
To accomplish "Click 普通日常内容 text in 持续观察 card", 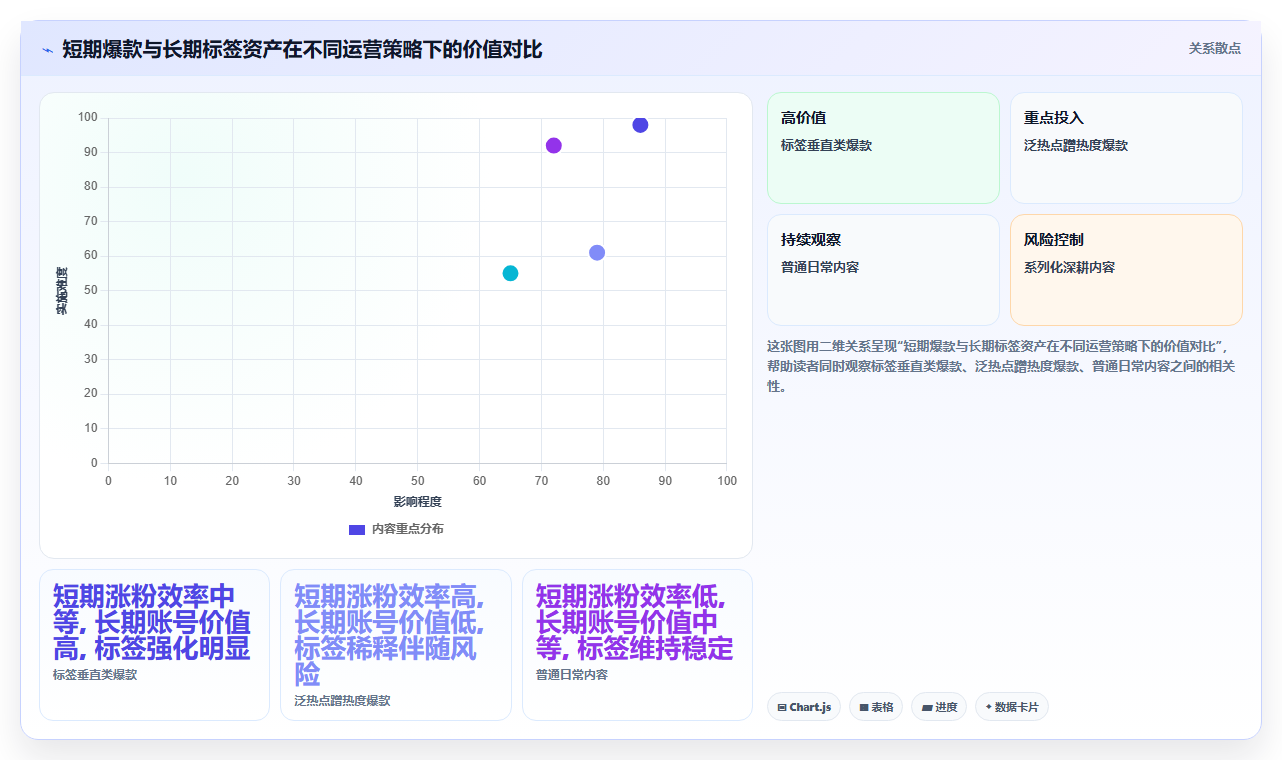I will pos(820,267).
